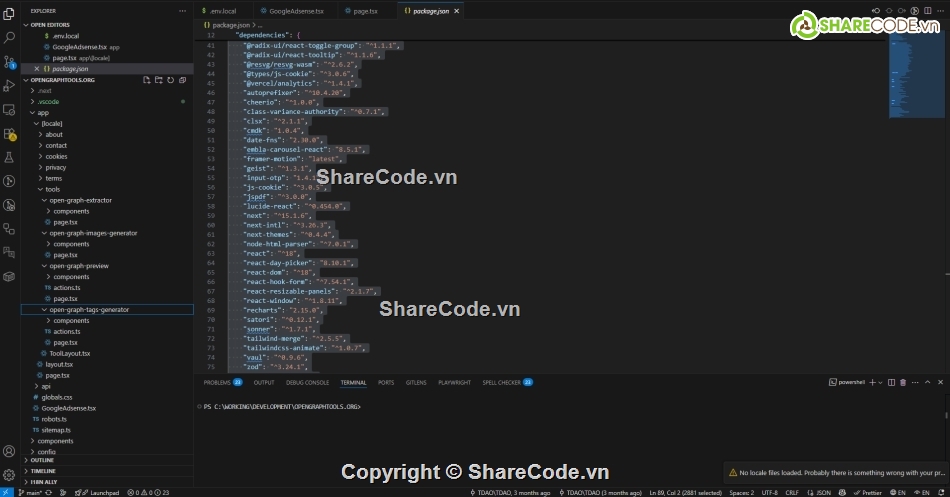Viewport: 950px width, 497px height.
Task: Click the editor minimap slider
Action: 917,75
